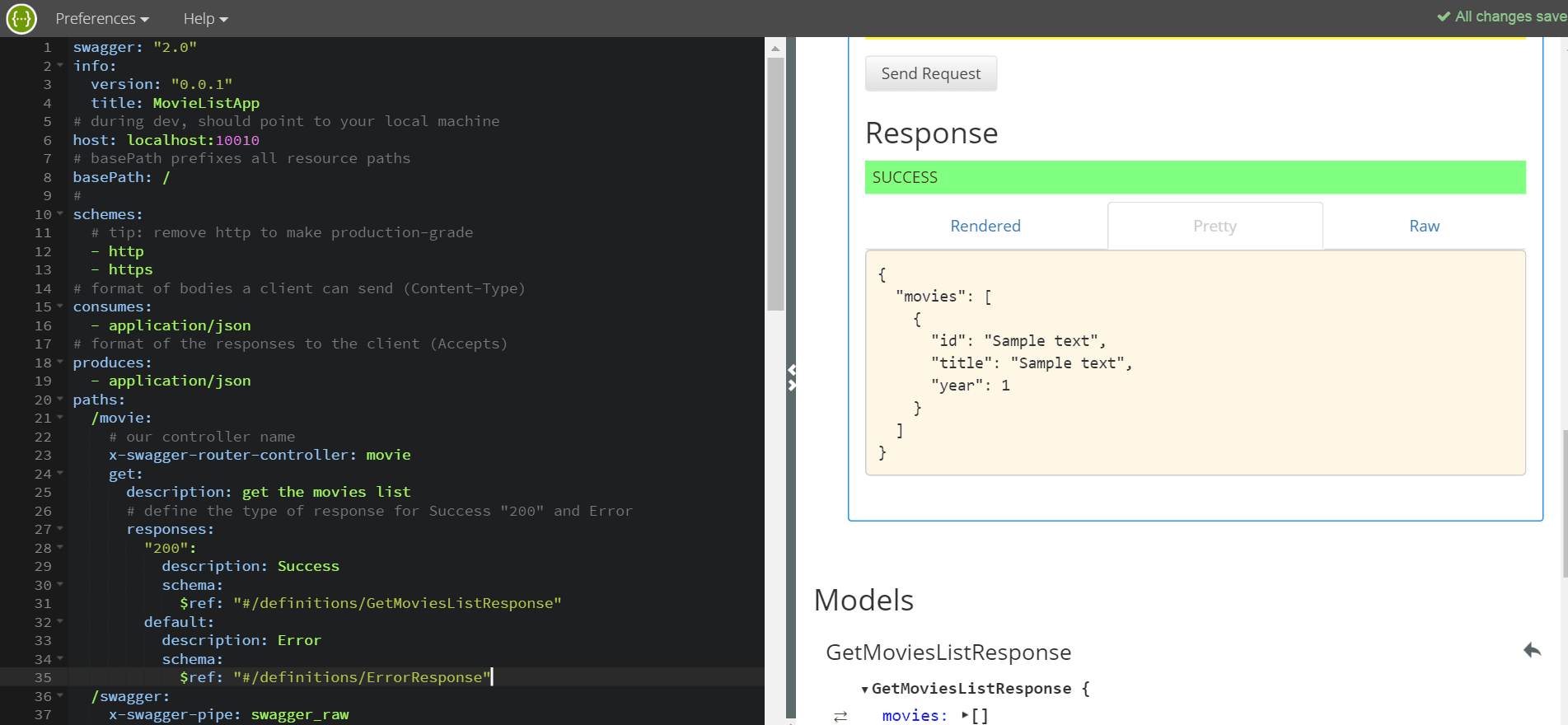Fold the get block at line 24

(60, 474)
